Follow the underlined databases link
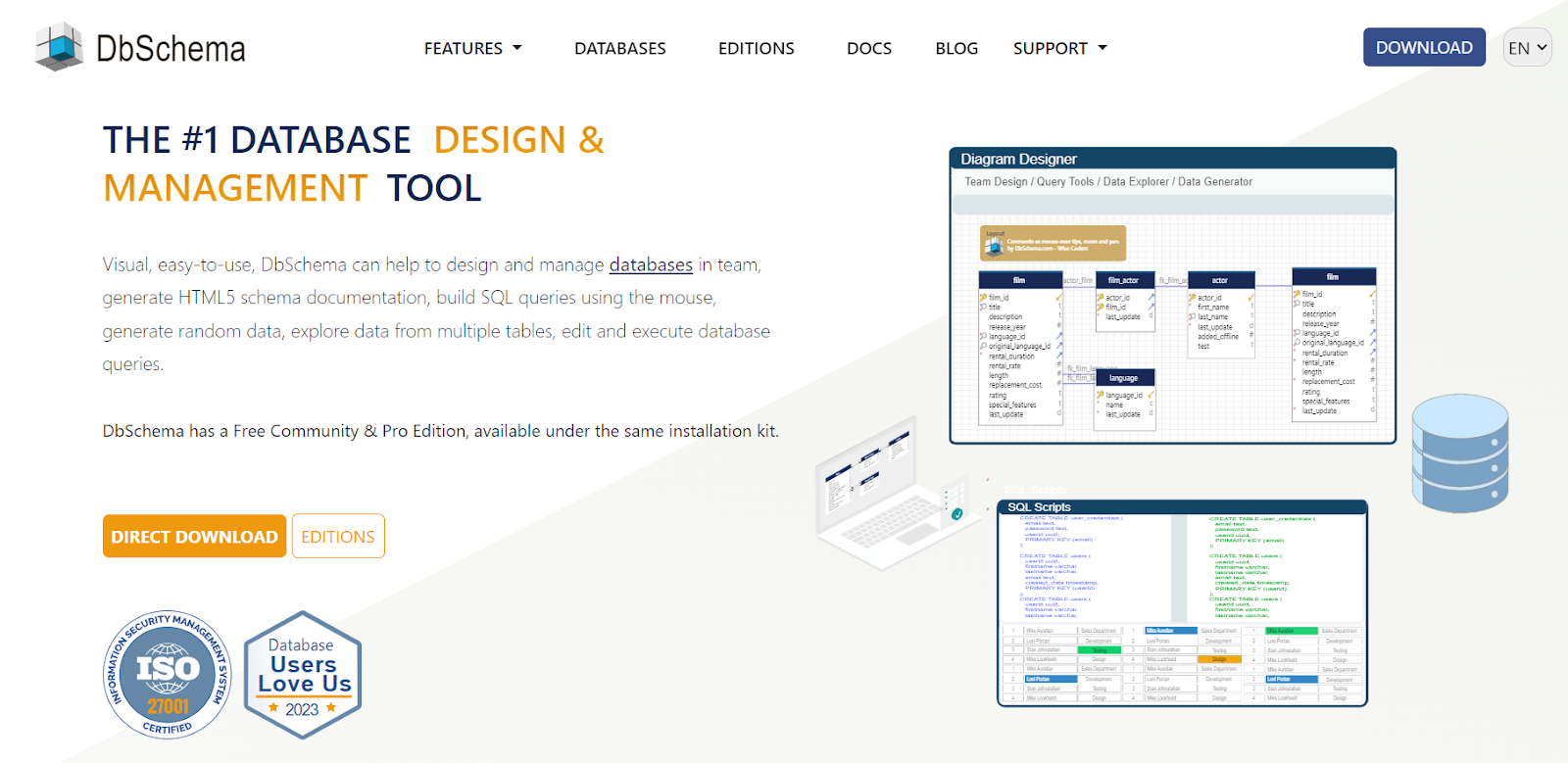 tap(651, 264)
